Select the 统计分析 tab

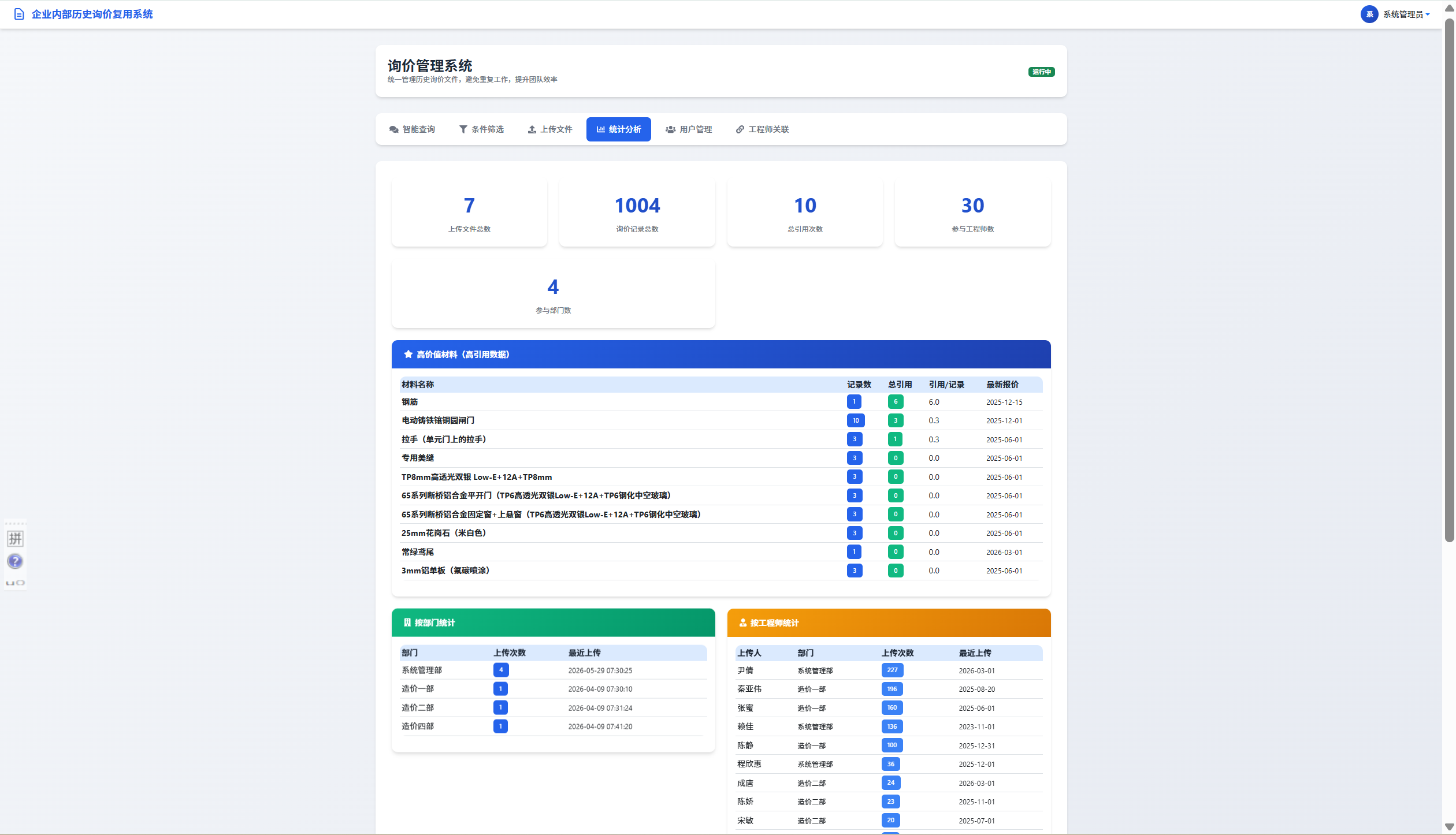pyautogui.click(x=619, y=129)
